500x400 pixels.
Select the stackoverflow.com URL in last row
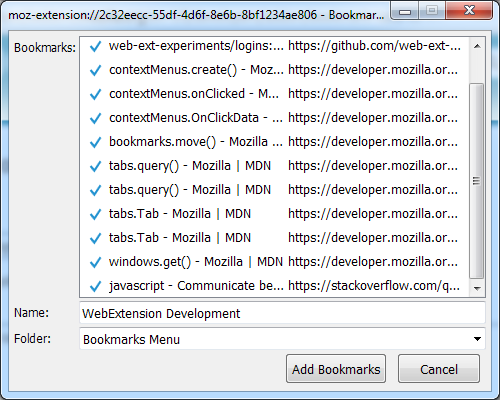374,286
